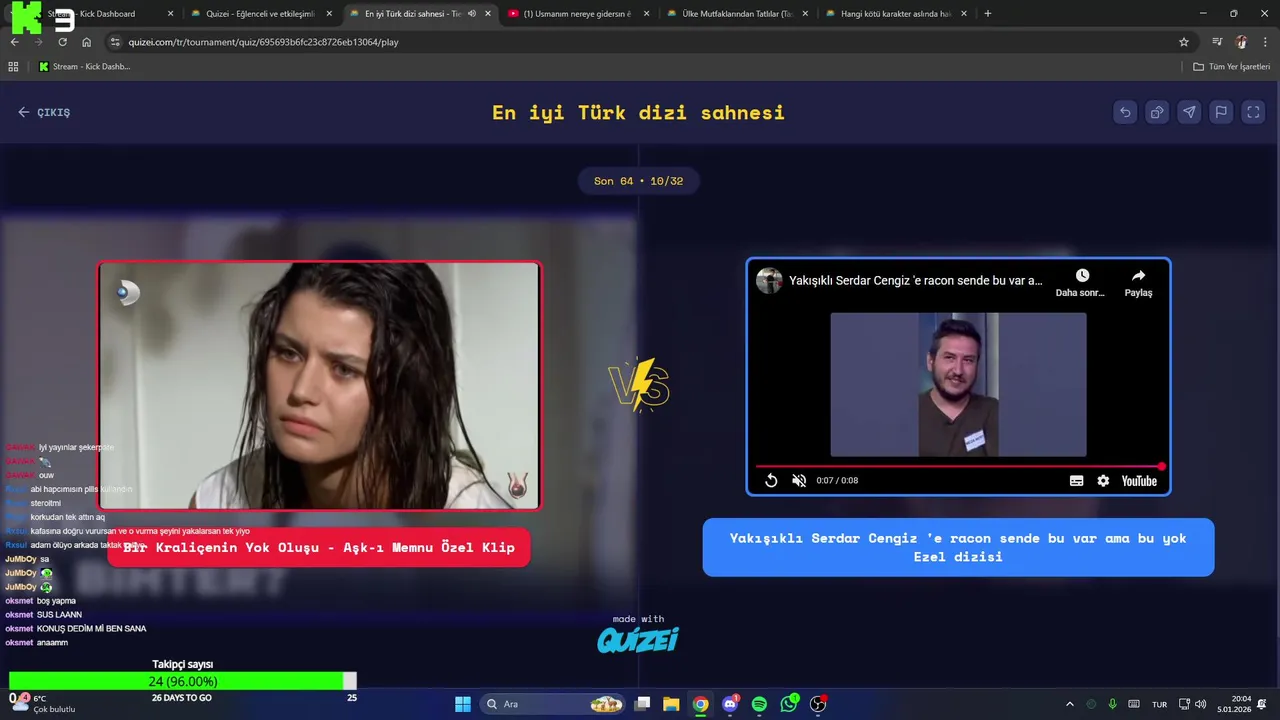The image size is (1280, 720).
Task: Click the Yakışıklı Serdar video title
Action: click(915, 281)
